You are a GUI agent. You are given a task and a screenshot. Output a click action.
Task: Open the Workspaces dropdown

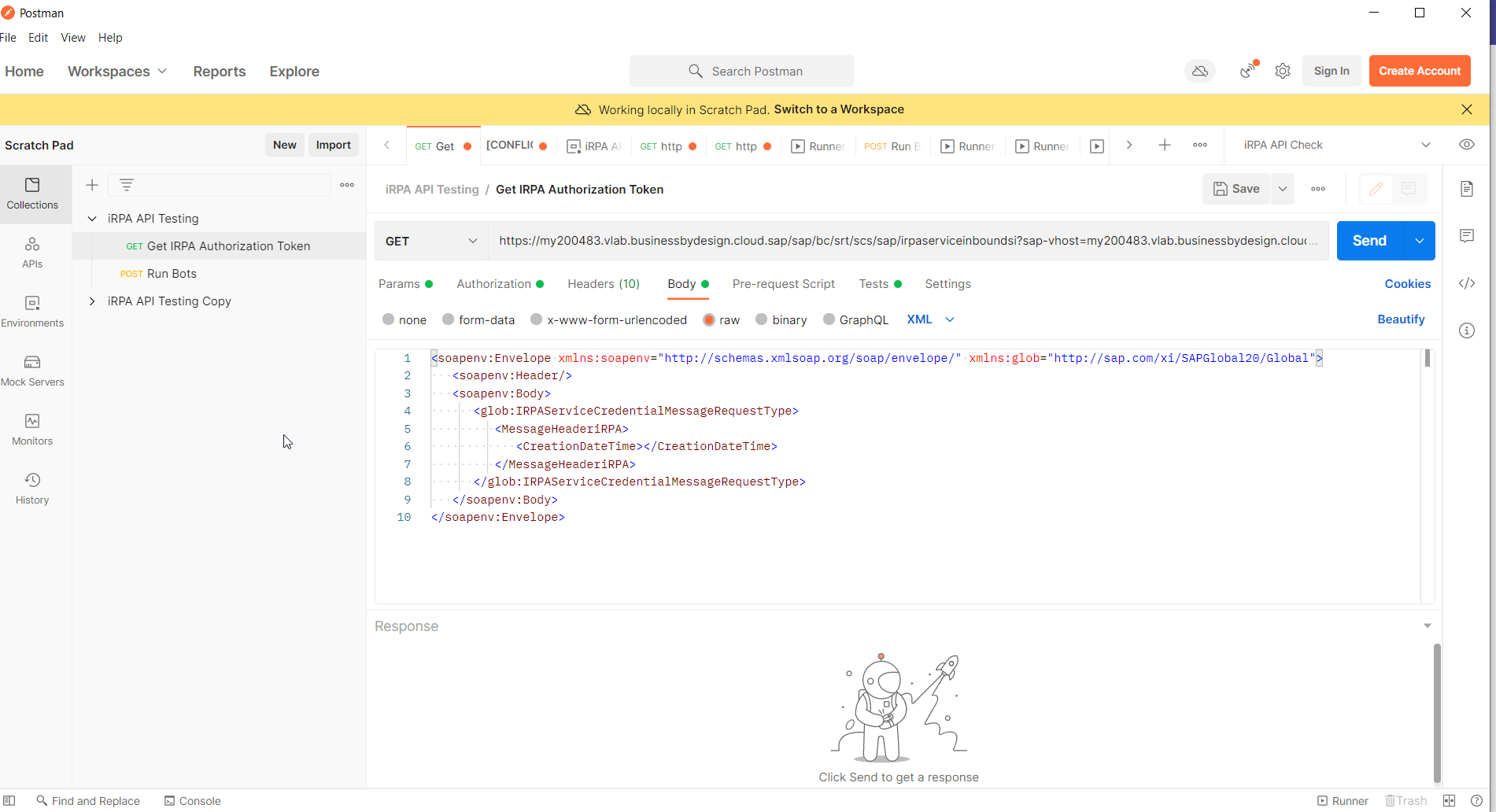(117, 72)
